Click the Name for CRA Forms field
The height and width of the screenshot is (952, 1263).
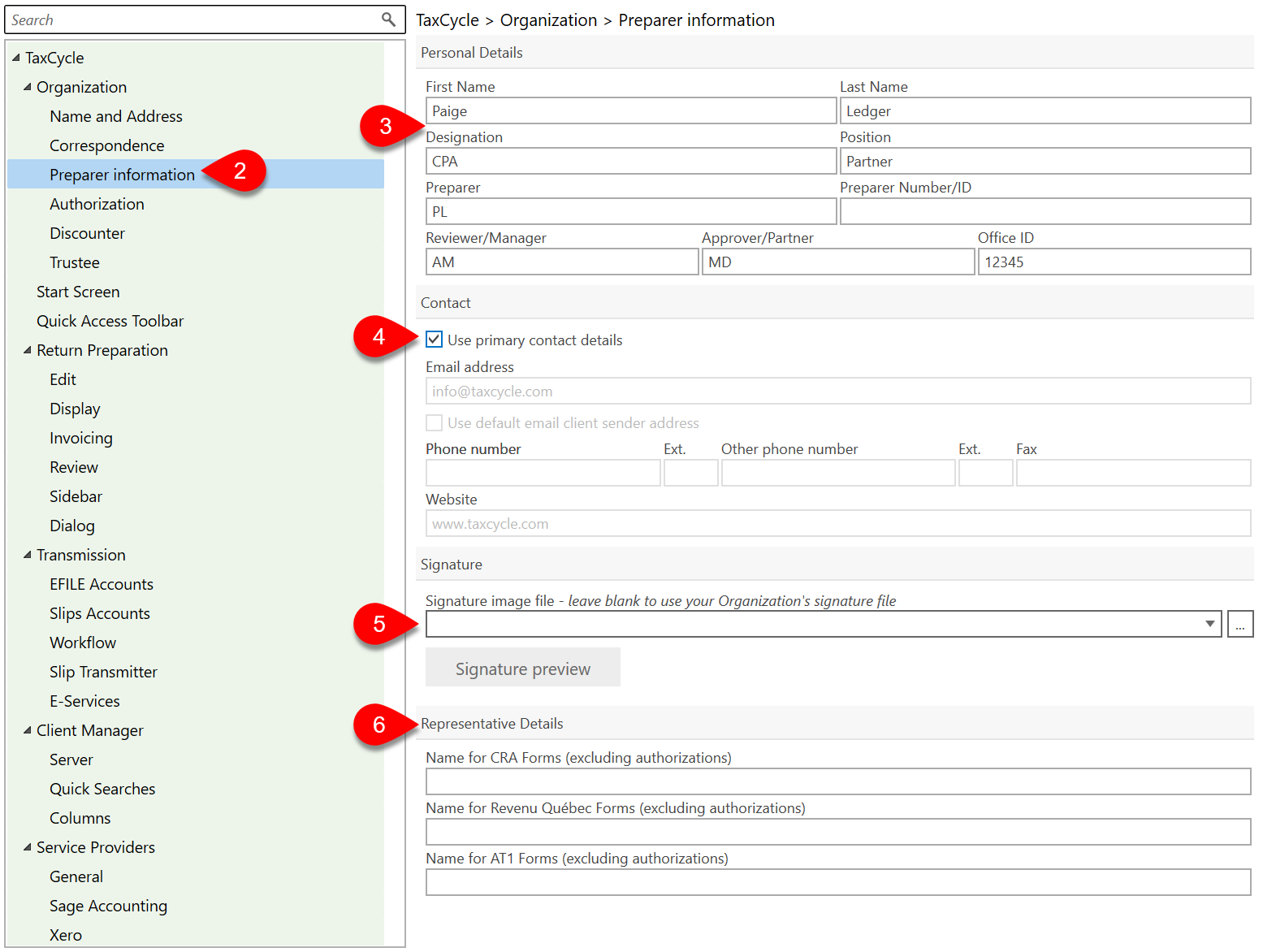click(838, 781)
